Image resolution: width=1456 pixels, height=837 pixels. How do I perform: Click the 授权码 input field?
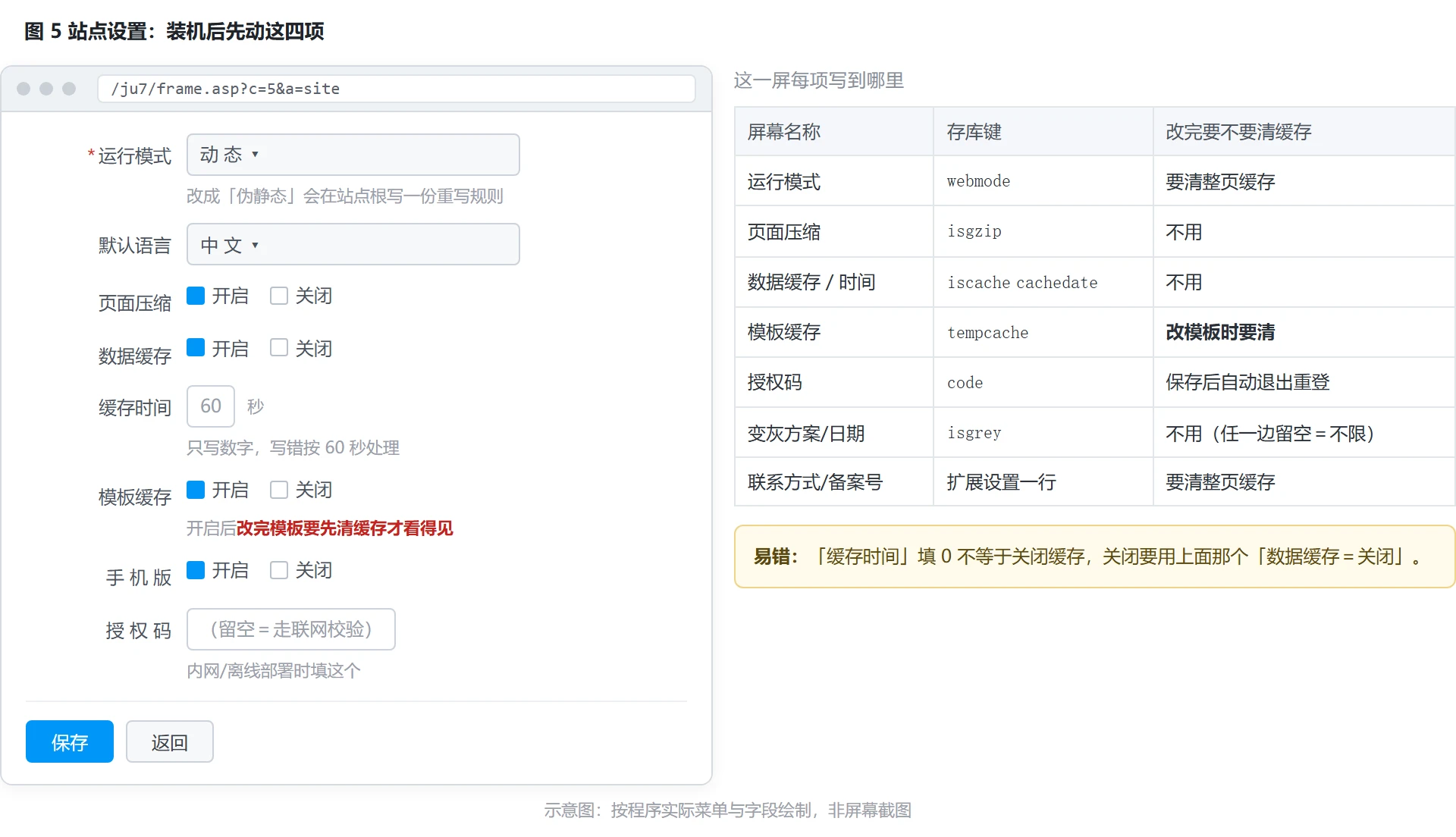[x=291, y=629]
